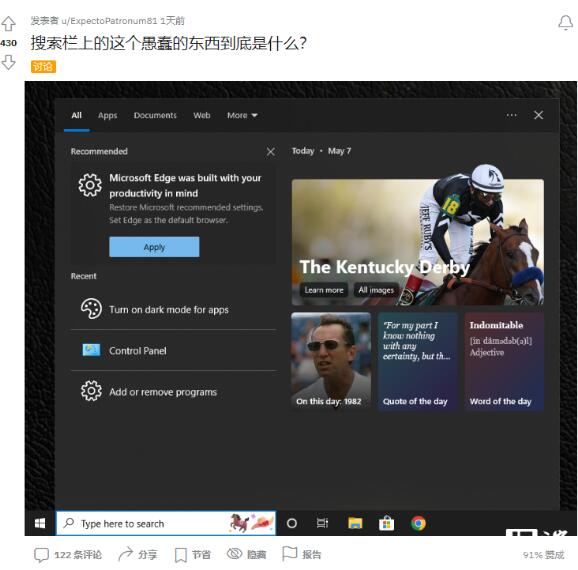The height and width of the screenshot is (570, 578).
Task: Click the Windows Start button
Action: [x=40, y=523]
